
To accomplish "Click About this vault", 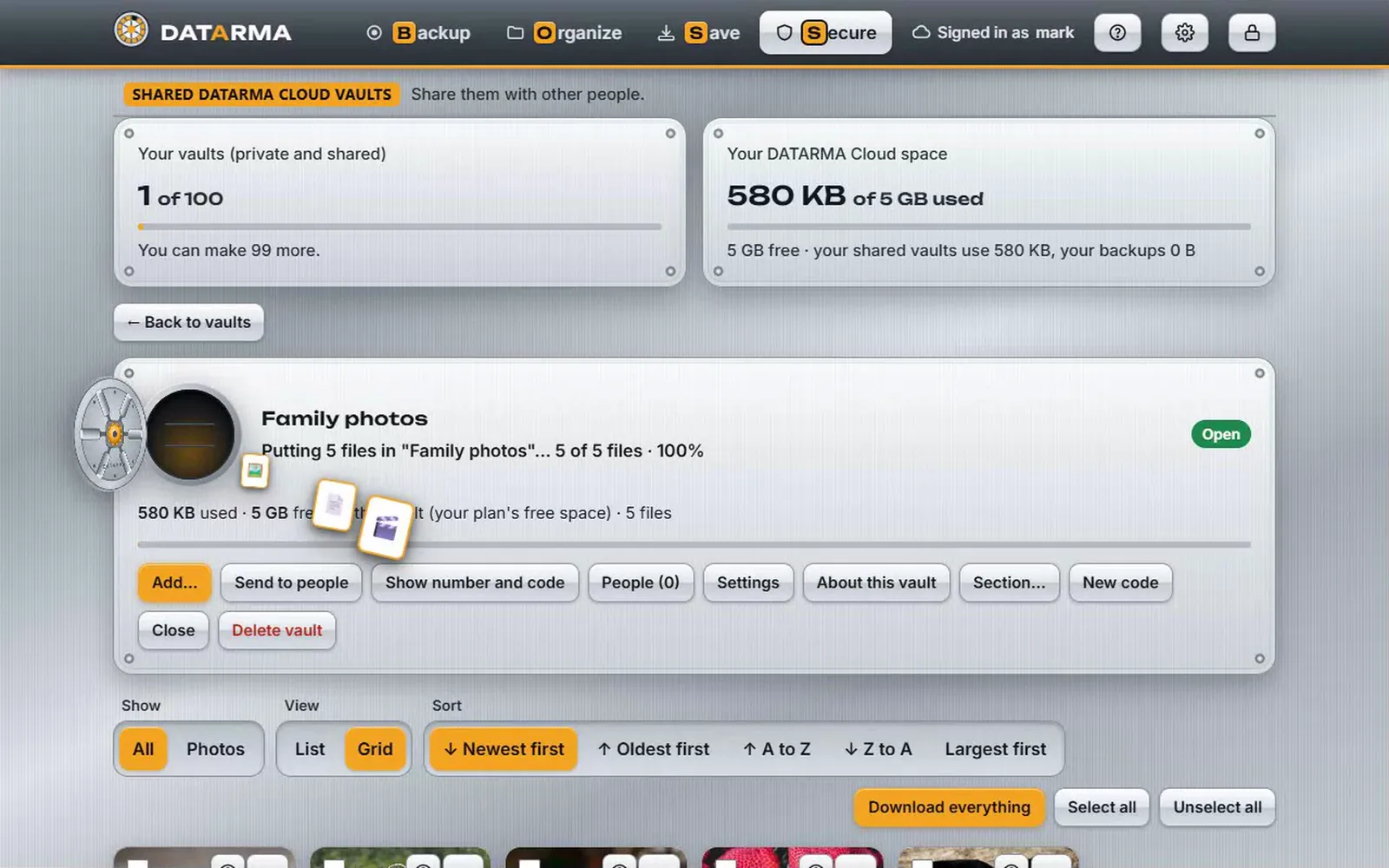I will (x=876, y=582).
